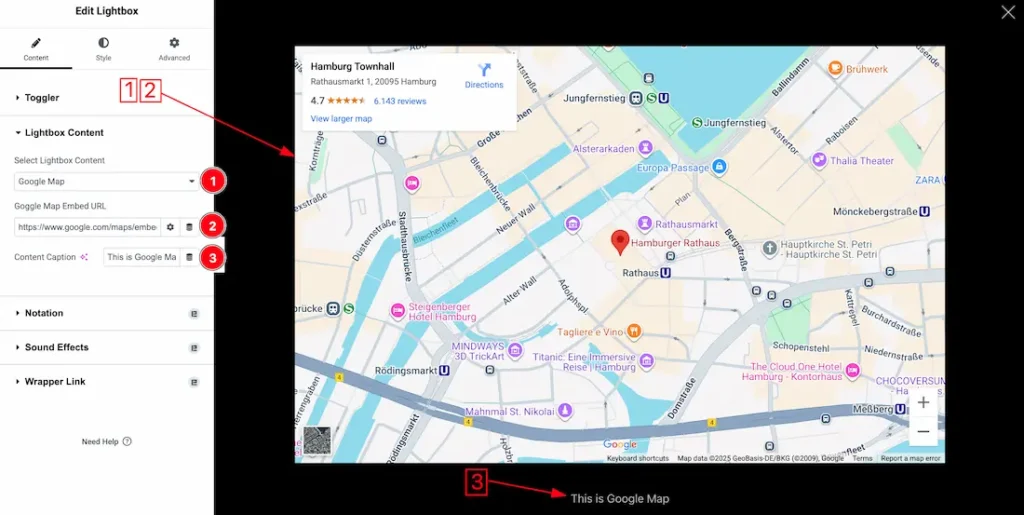Click dynamic tags icon beside Content Caption
The height and width of the screenshot is (515, 1024).
(189, 257)
